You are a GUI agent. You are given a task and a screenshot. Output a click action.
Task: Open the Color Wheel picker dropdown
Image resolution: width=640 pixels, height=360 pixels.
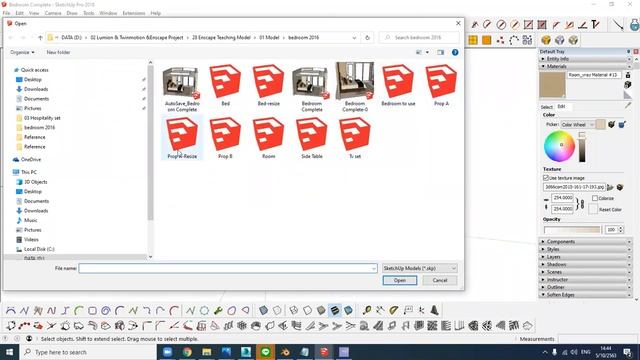point(578,124)
